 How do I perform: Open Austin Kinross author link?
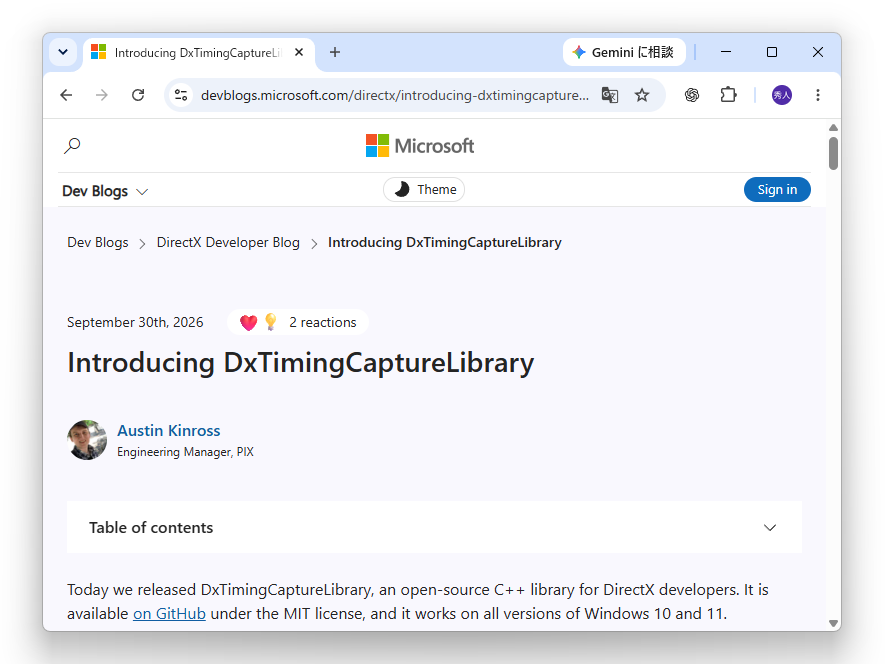169,430
